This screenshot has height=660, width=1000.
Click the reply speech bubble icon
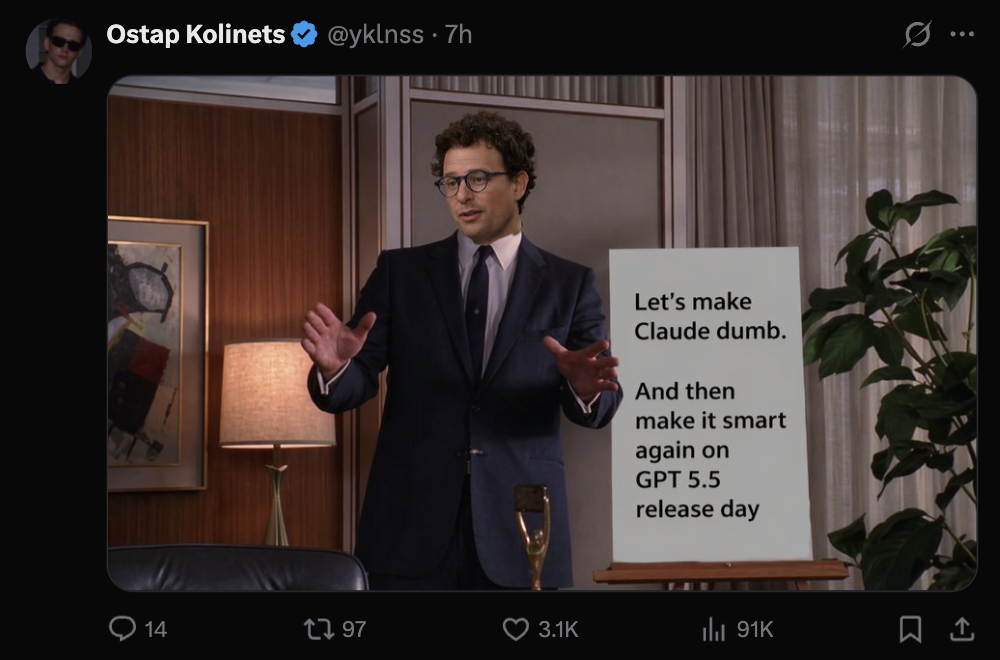pyautogui.click(x=122, y=628)
